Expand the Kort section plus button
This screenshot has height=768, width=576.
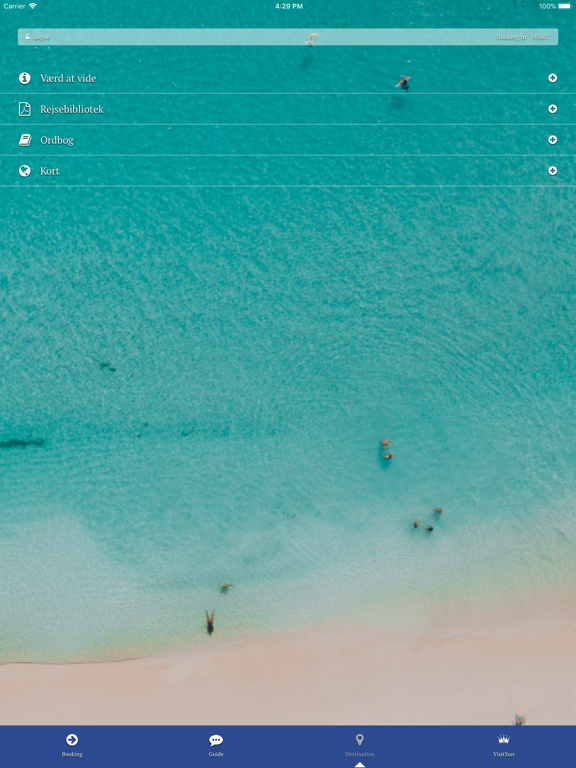(552, 170)
